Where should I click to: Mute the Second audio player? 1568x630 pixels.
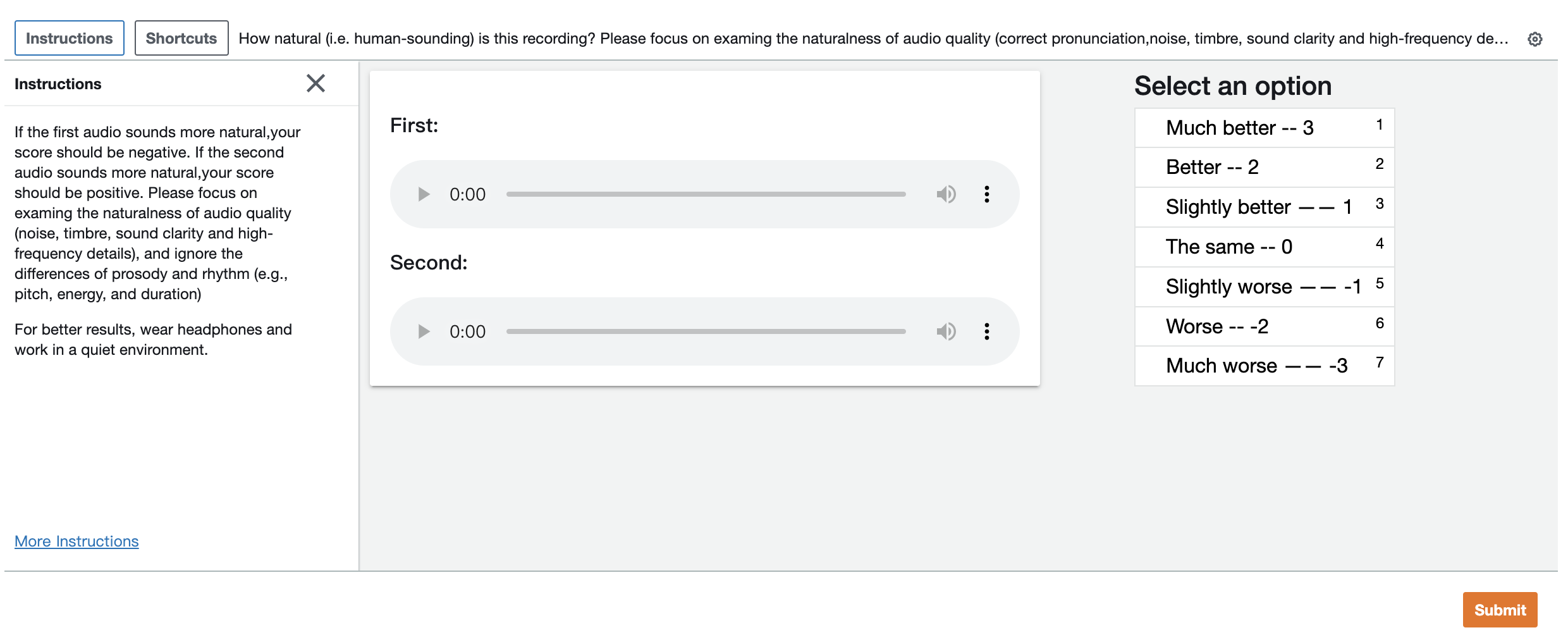coord(946,331)
